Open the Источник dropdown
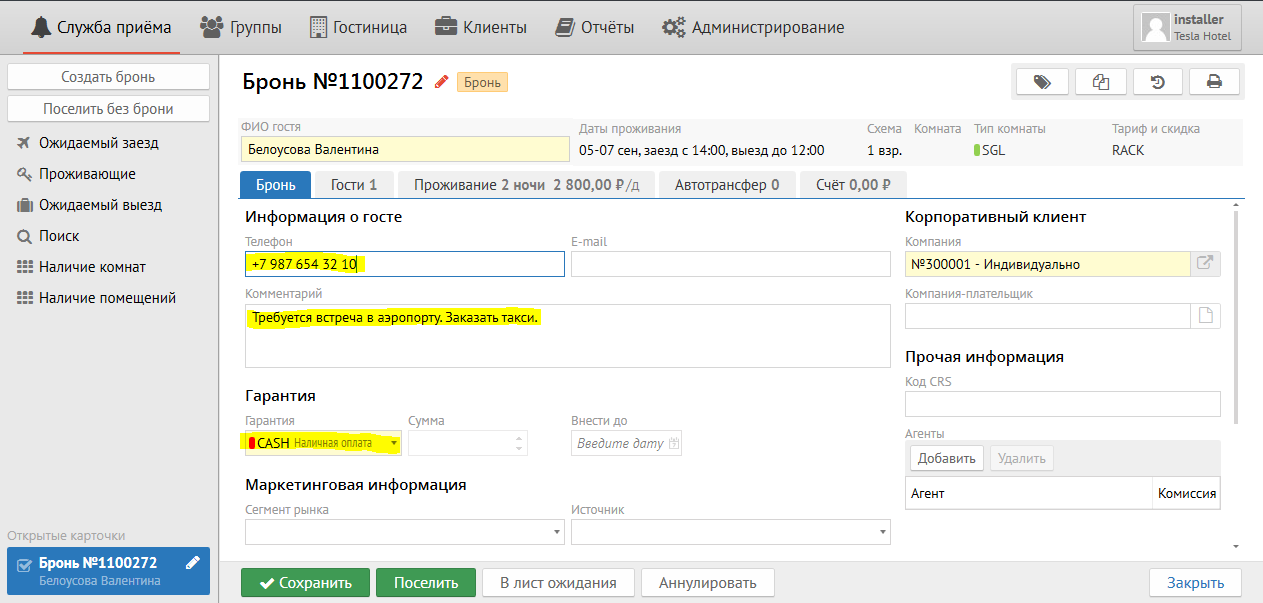1263x603 pixels. [x=882, y=533]
